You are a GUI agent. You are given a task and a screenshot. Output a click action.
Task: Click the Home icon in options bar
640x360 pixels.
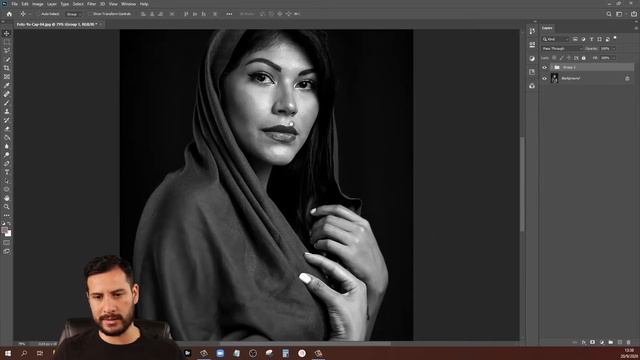[x=9, y=14]
